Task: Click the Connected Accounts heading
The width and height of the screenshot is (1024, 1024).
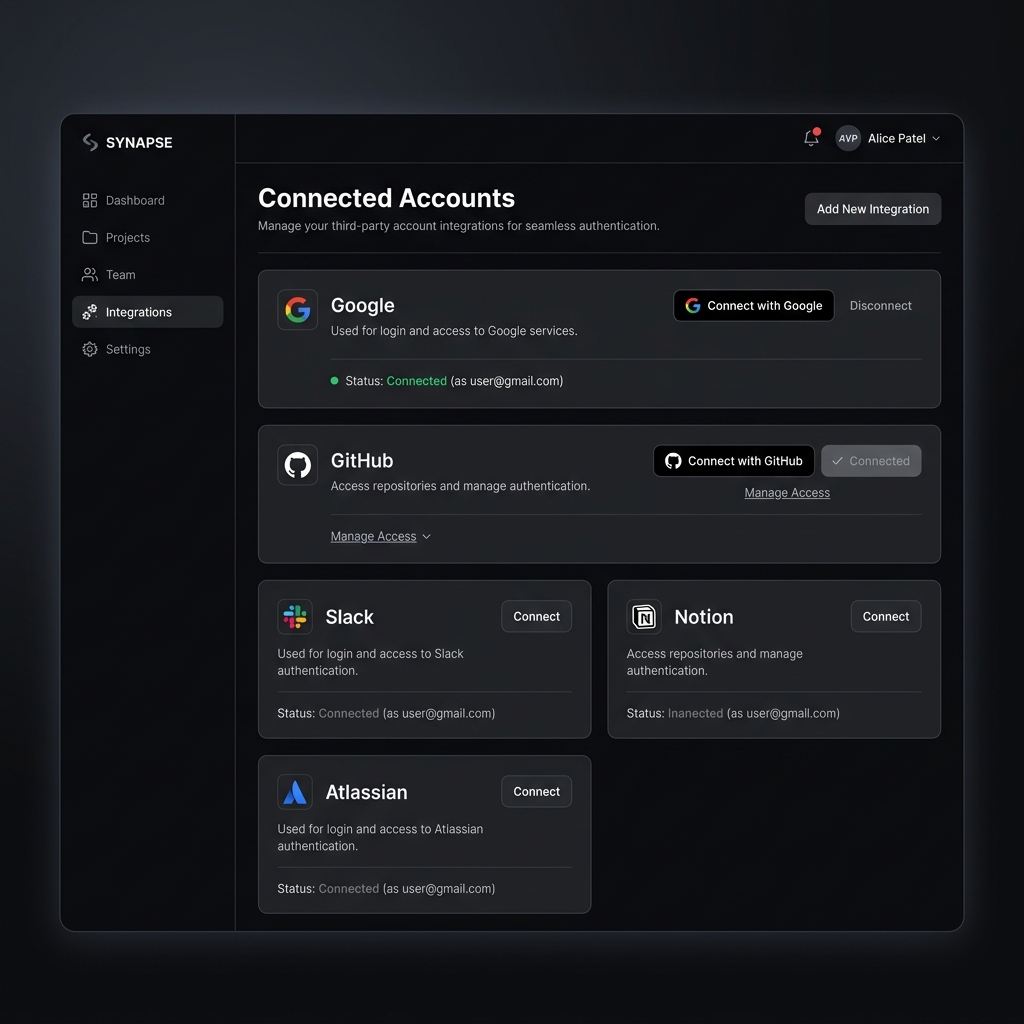Action: coord(387,198)
